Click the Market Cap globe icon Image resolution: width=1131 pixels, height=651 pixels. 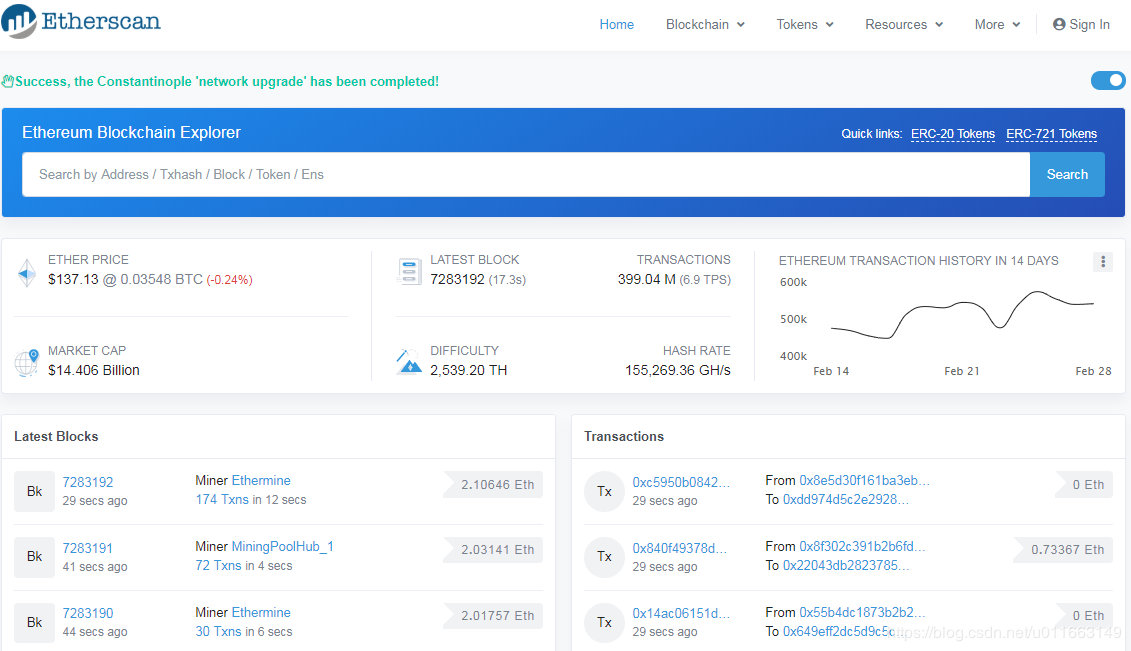[27, 363]
